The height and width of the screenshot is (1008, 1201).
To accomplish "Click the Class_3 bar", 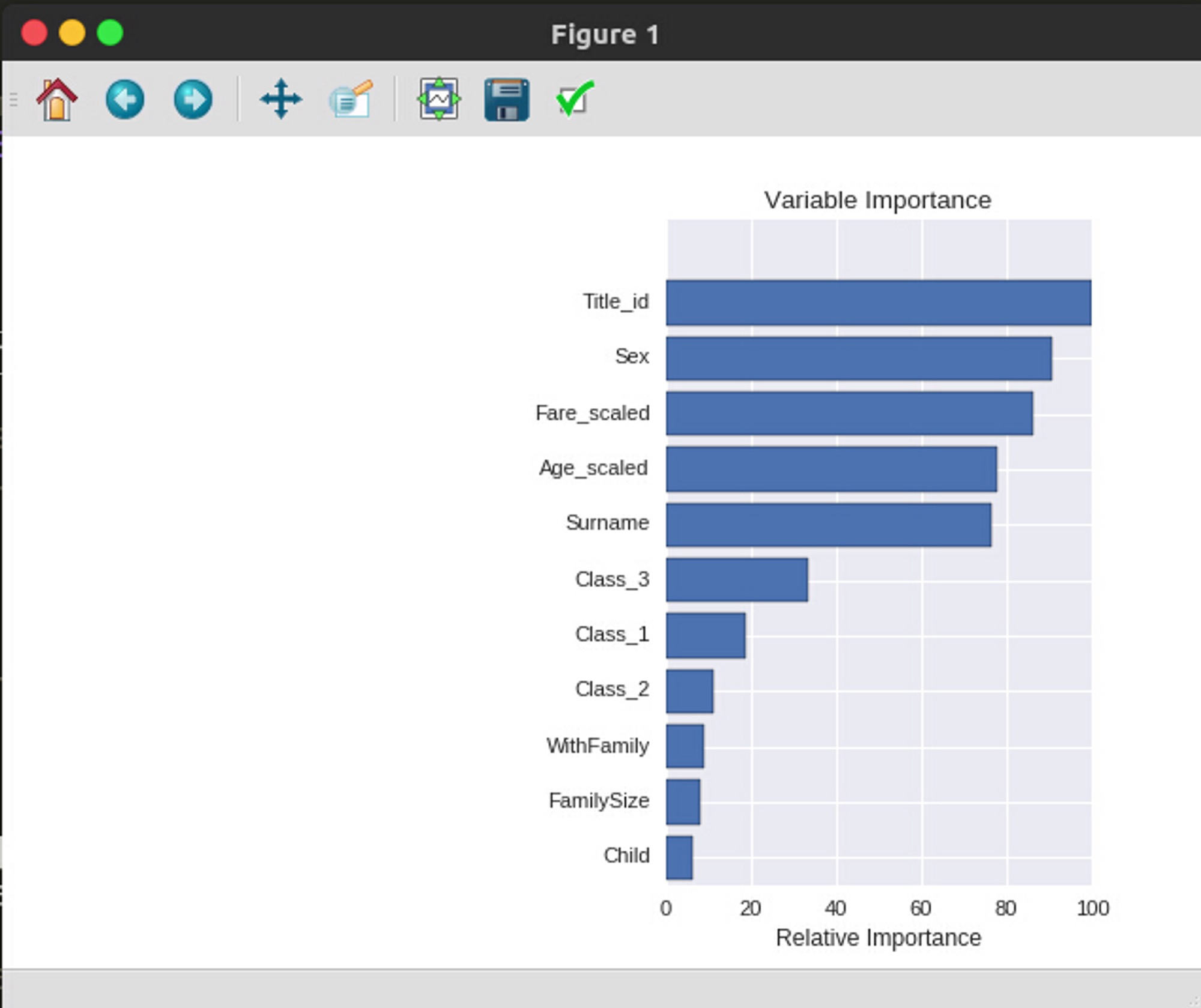I will tap(737, 579).
